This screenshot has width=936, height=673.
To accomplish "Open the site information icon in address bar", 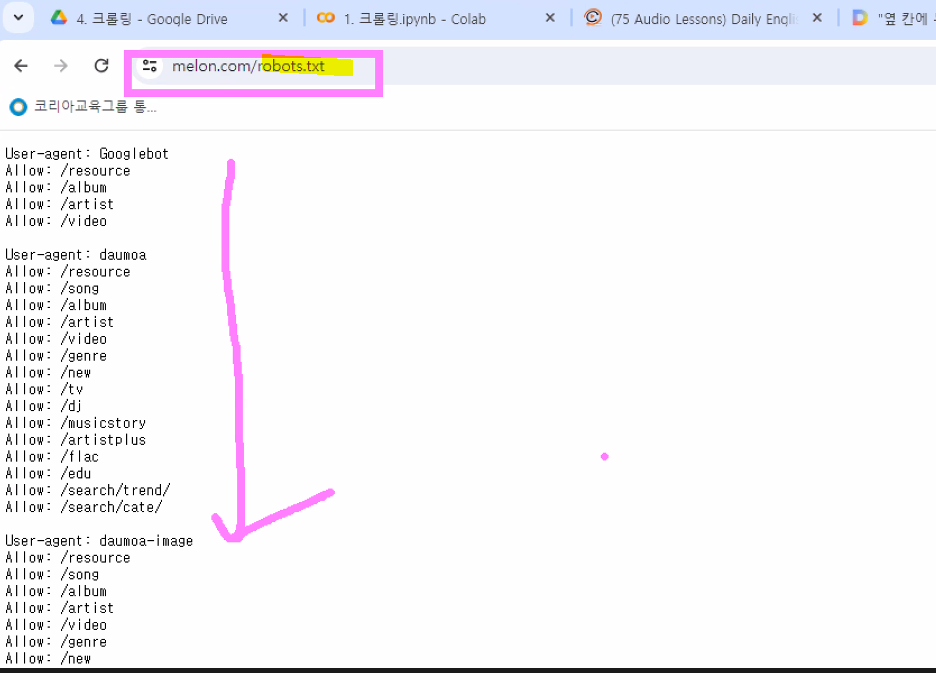I will pyautogui.click(x=149, y=66).
